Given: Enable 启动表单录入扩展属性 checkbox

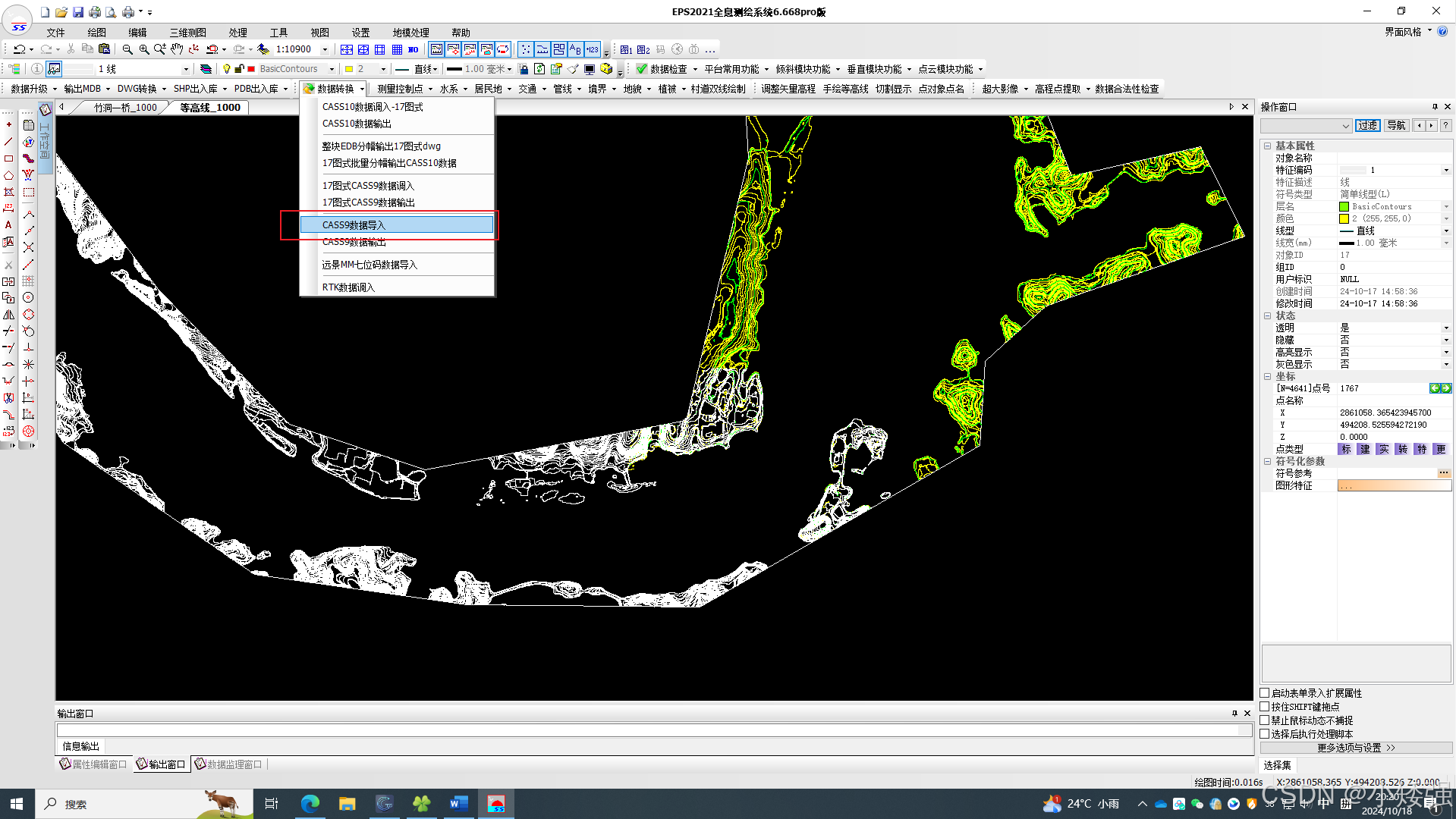Looking at the screenshot, I should (x=1265, y=693).
